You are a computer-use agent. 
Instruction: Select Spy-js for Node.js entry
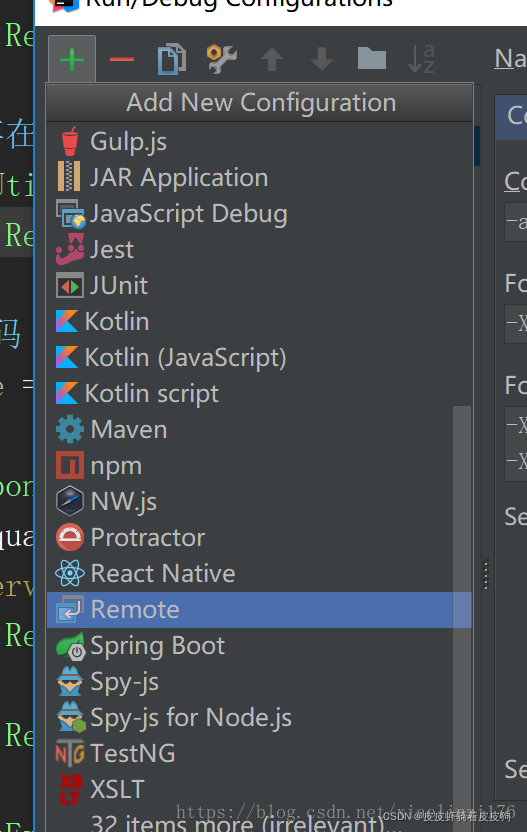[259, 718]
